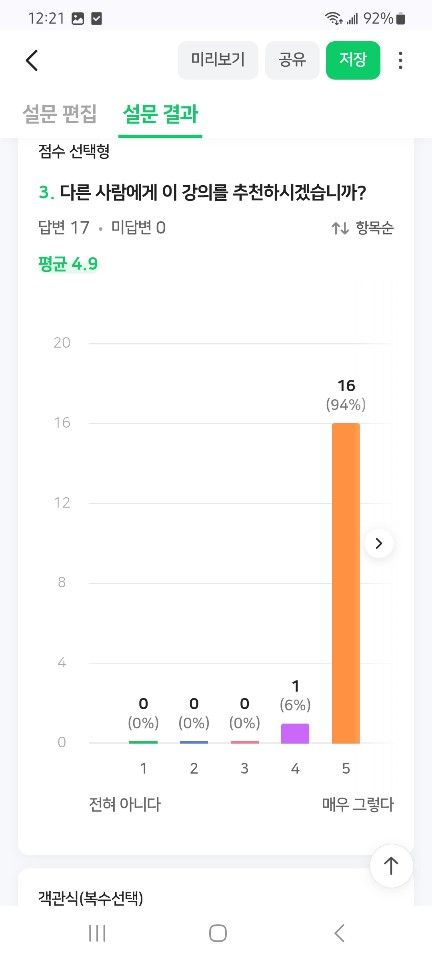Tap the chart's next arrow chevron
Viewport: 432px width, 960px height.
click(379, 543)
